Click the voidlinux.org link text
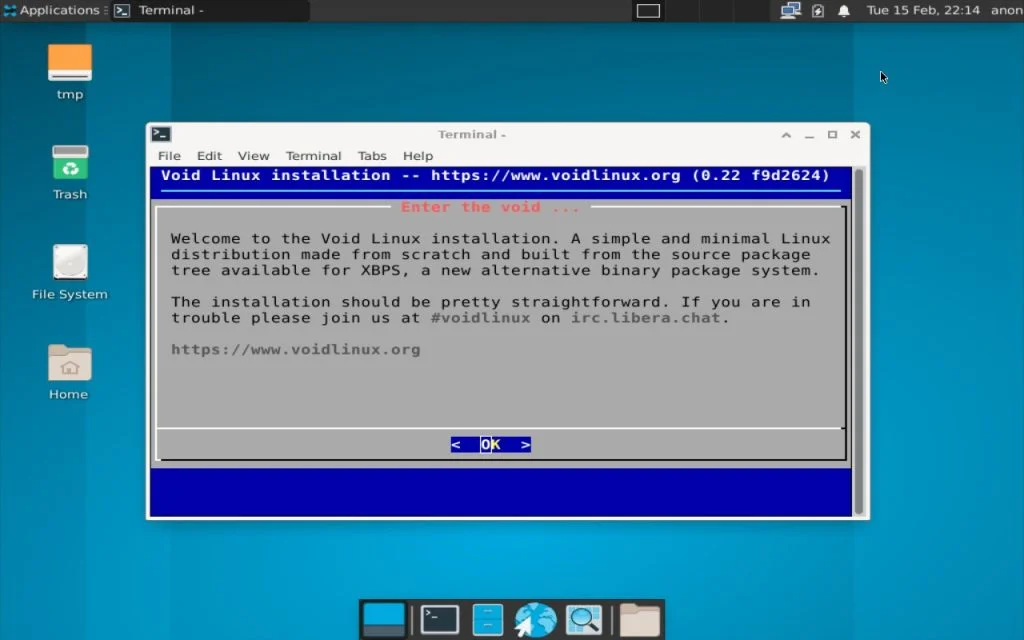Image resolution: width=1024 pixels, height=640 pixels. [296, 349]
